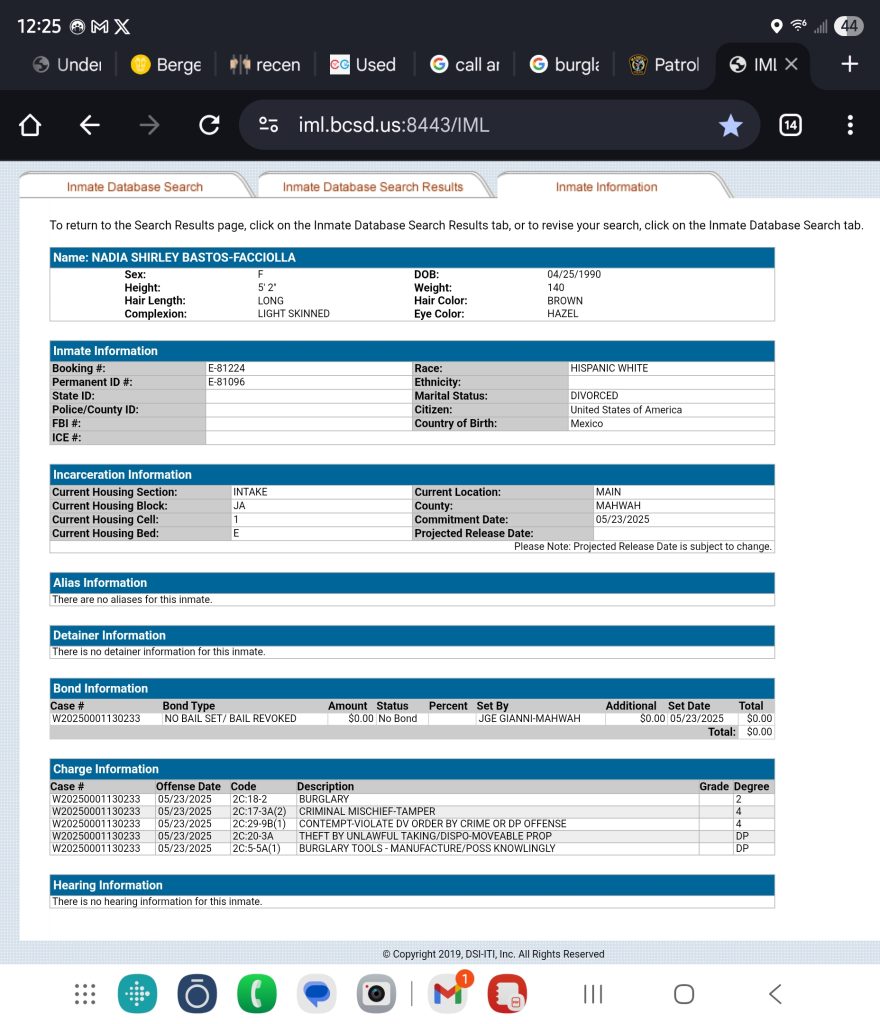
Task: Open the browser three-dot menu
Action: [850, 125]
